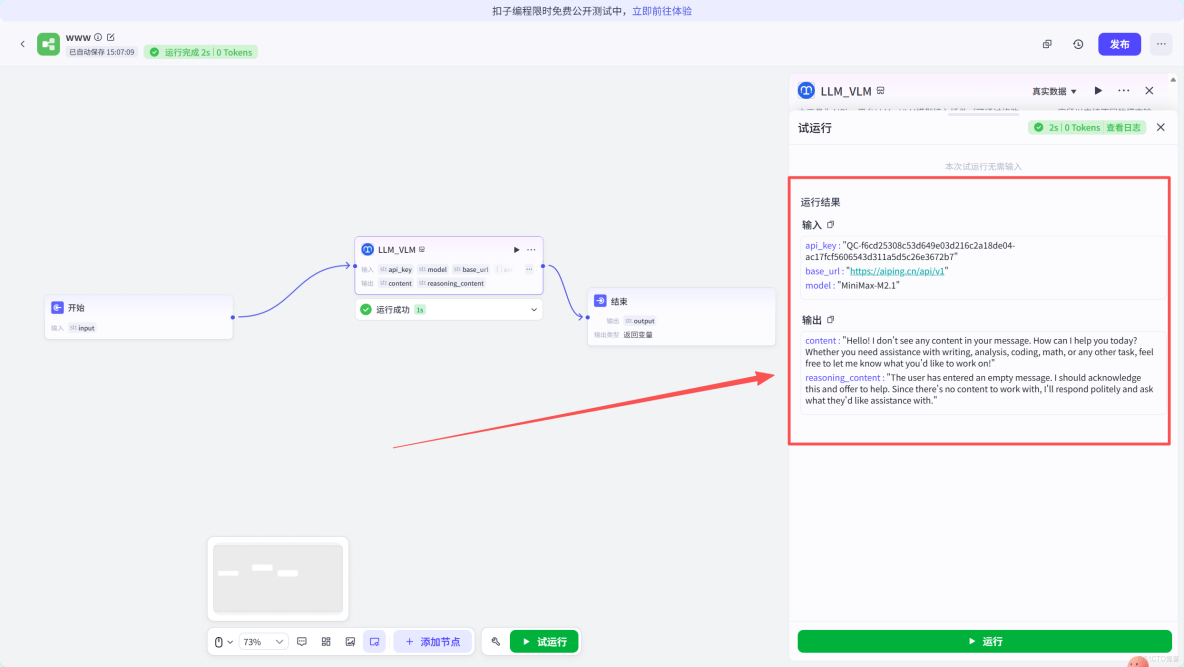Viewport: 1184px width, 667px height.
Task: Click the content output text
Action: click(979, 352)
